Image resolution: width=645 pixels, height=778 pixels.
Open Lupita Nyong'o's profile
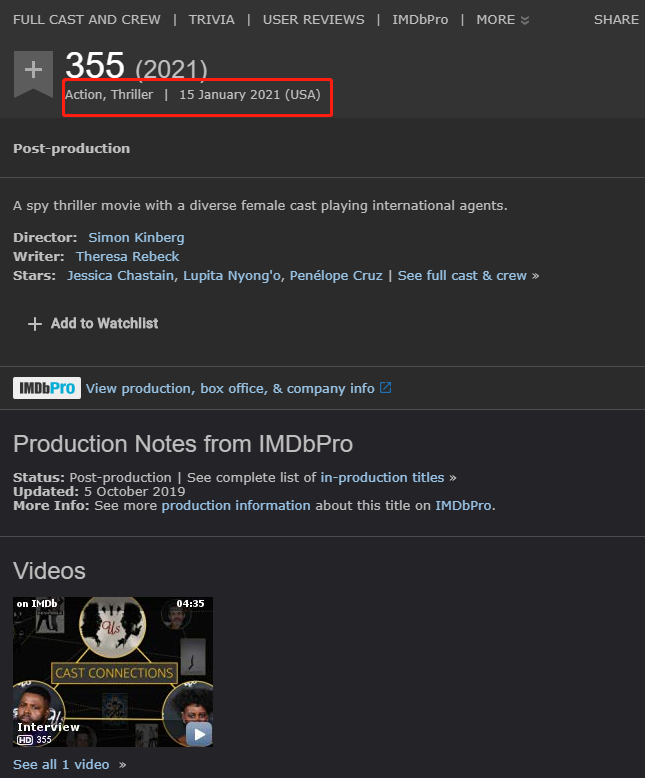232,275
